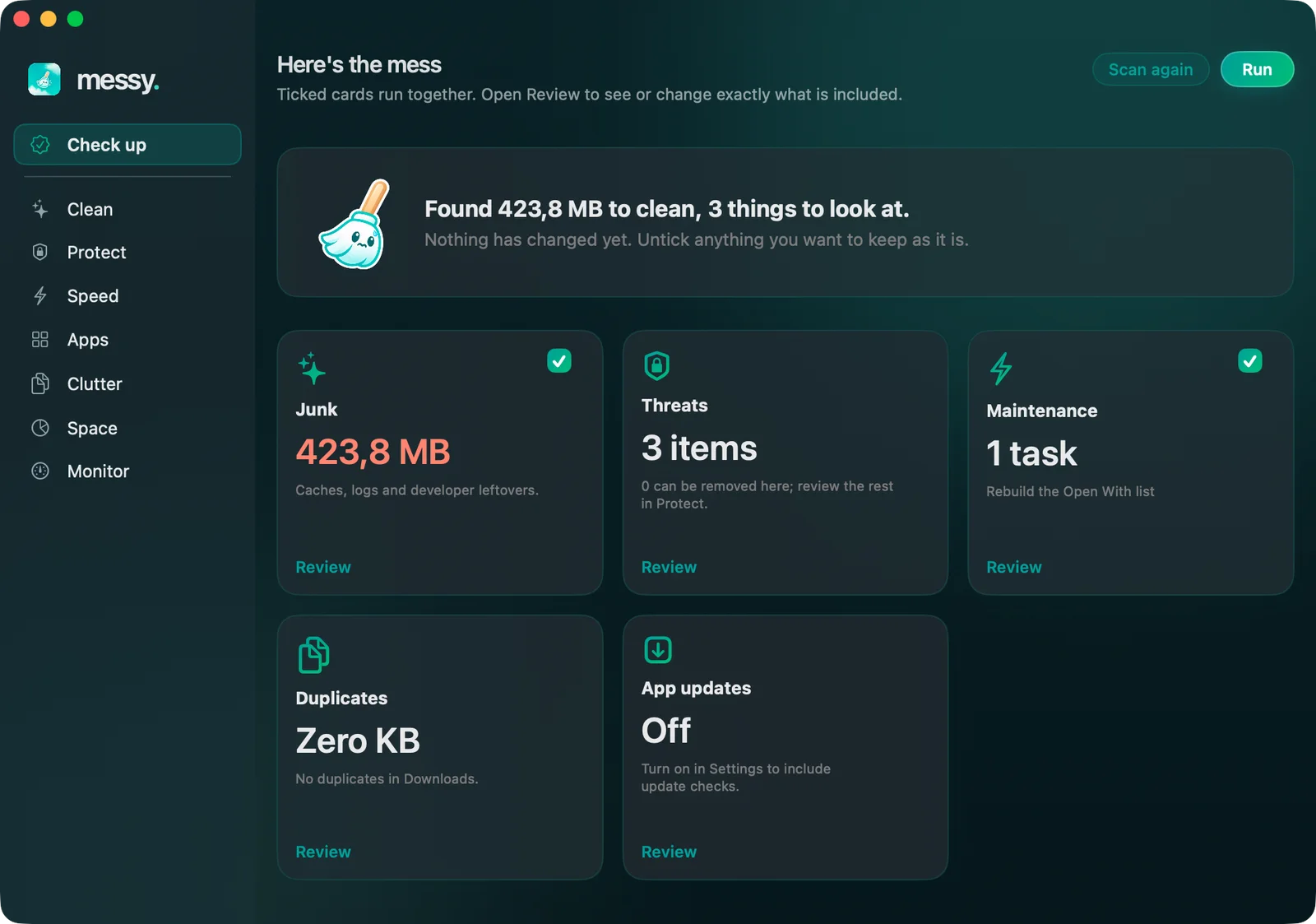Click the messy broom app logo icon

pyautogui.click(x=44, y=79)
